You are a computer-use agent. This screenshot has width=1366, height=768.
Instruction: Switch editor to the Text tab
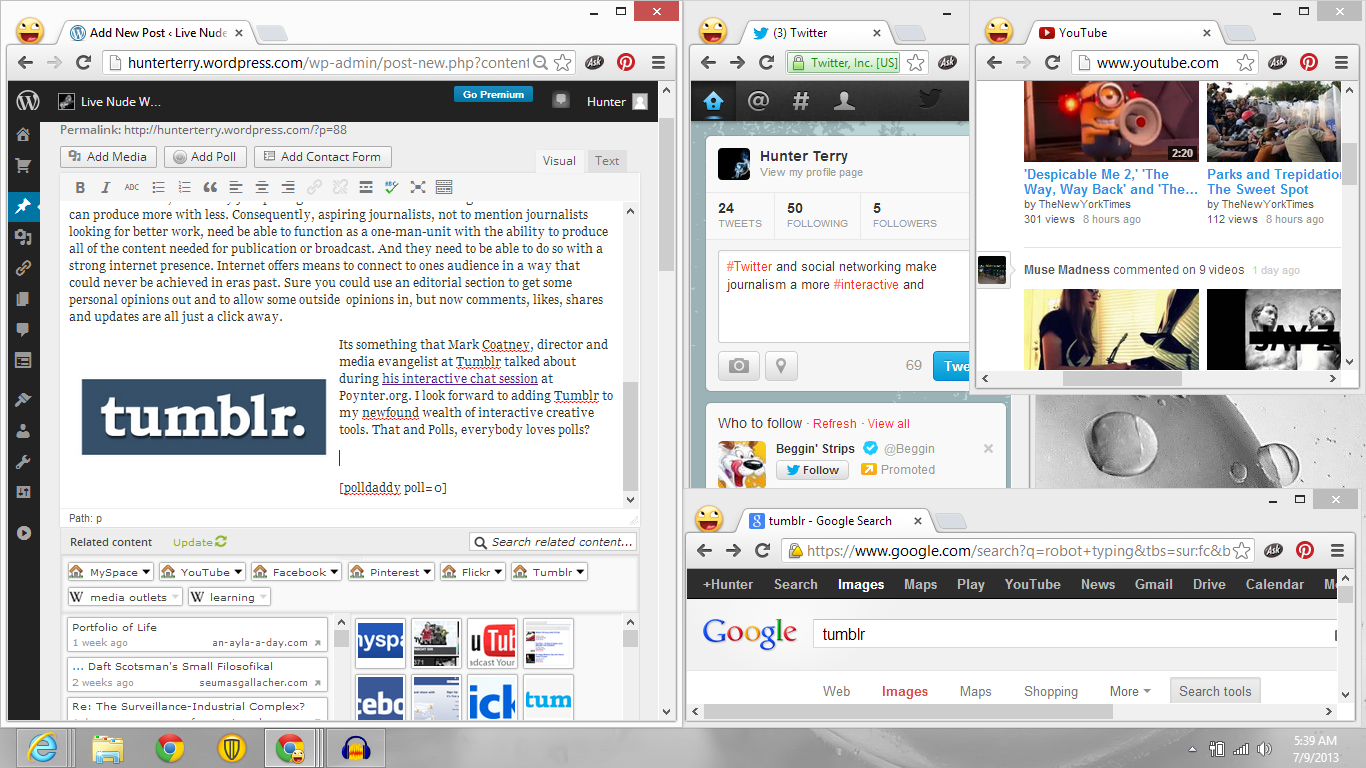pyautogui.click(x=607, y=160)
